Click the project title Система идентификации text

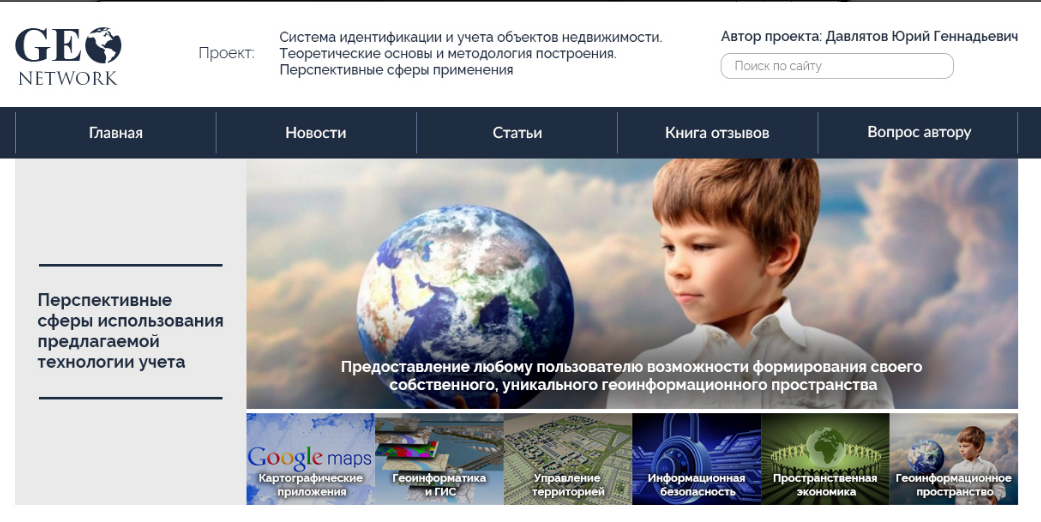coord(471,53)
